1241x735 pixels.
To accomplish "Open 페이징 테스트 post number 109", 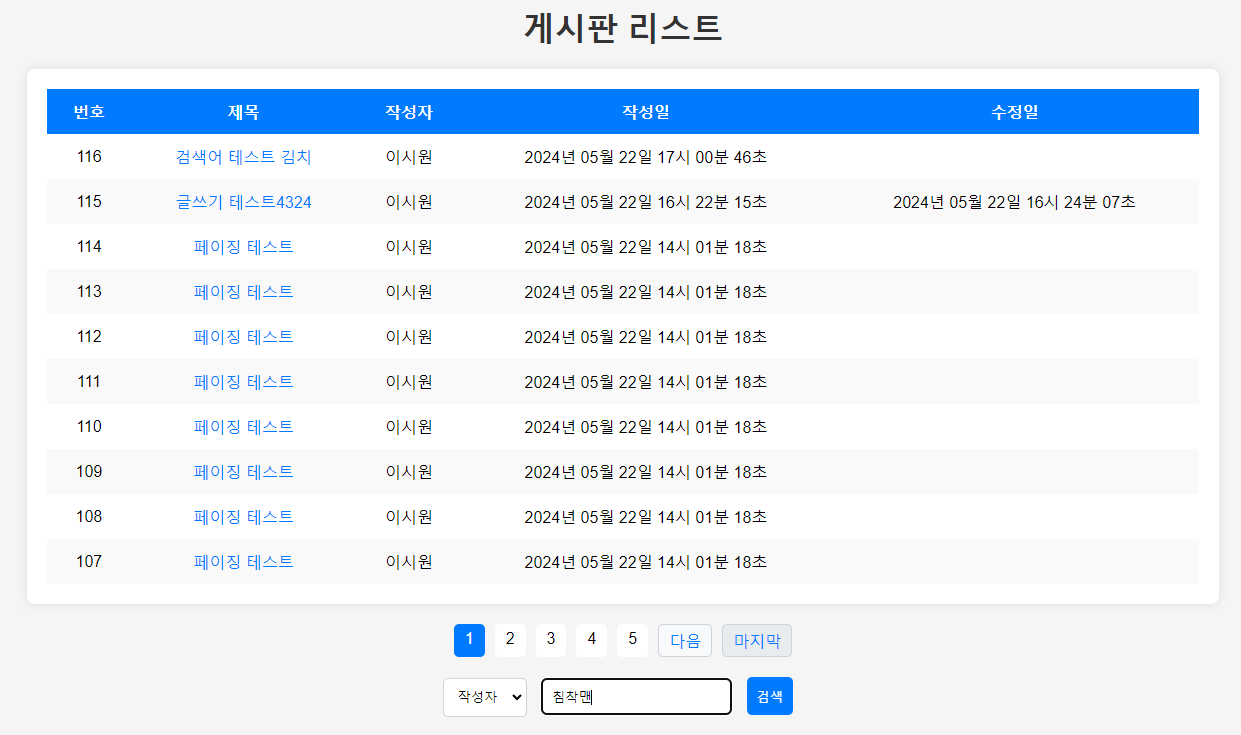I will point(244,472).
